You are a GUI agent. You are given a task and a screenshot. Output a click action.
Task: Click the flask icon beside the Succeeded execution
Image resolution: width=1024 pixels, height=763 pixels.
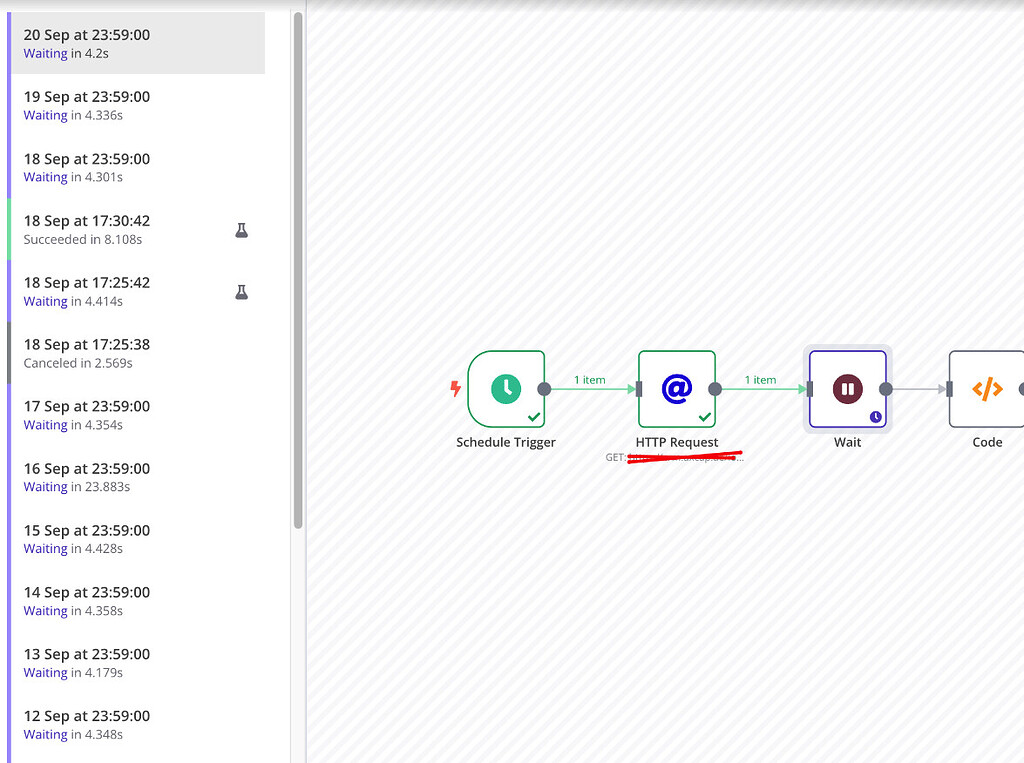pos(241,229)
